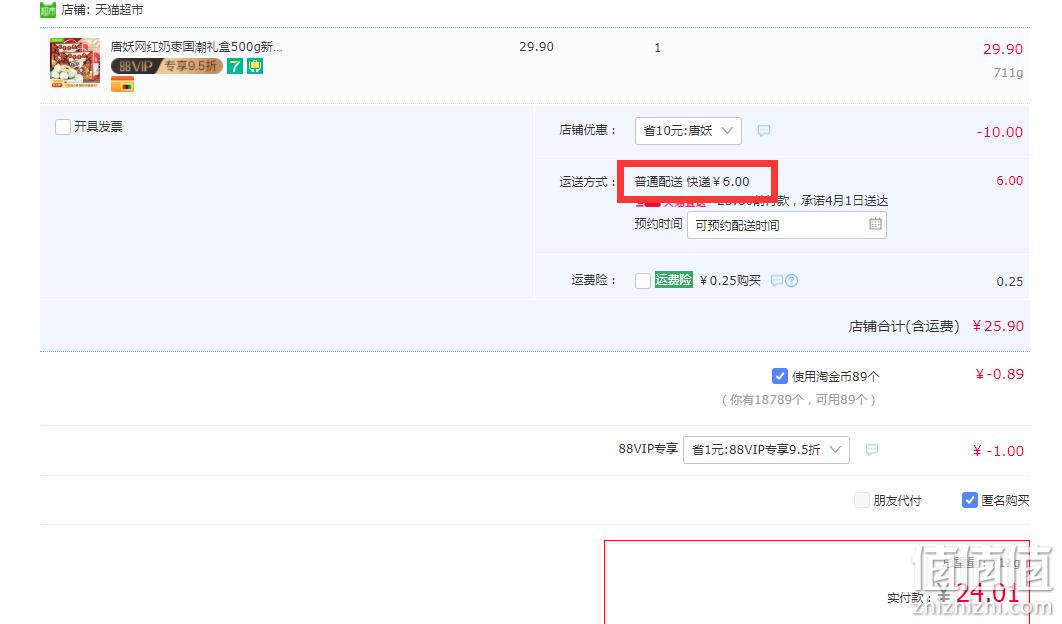Click the green Tmall Supermarket shop icon

48,9
